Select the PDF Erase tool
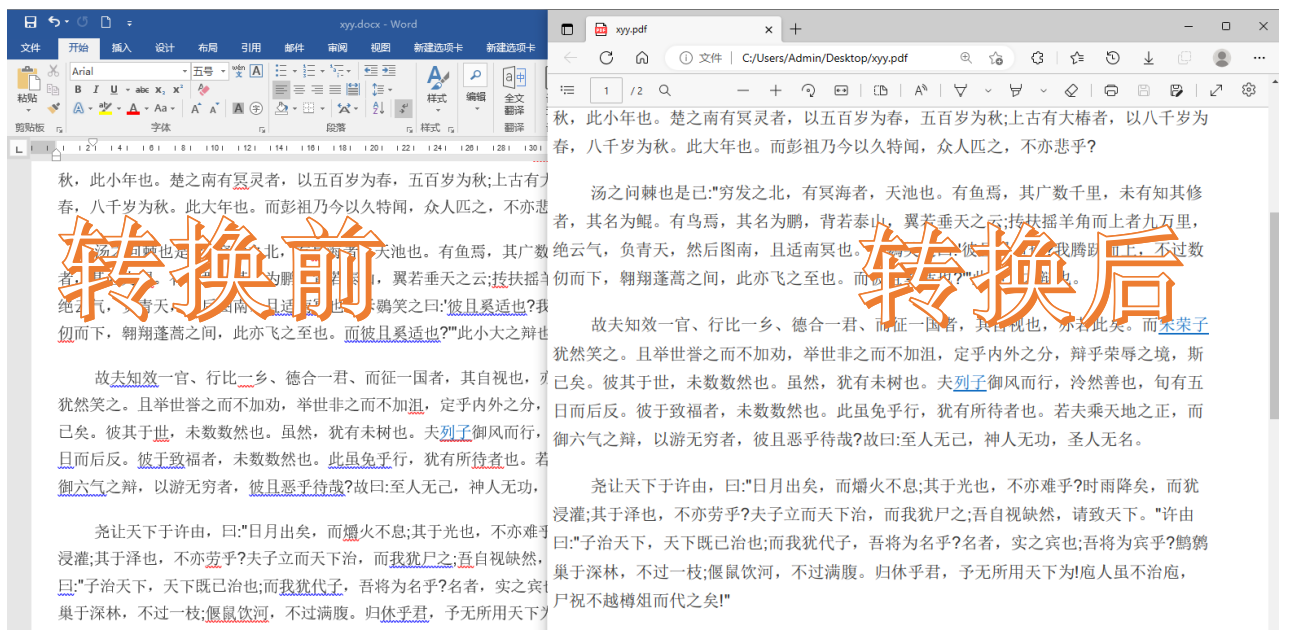This screenshot has width=1289, height=642. pyautogui.click(x=1071, y=90)
